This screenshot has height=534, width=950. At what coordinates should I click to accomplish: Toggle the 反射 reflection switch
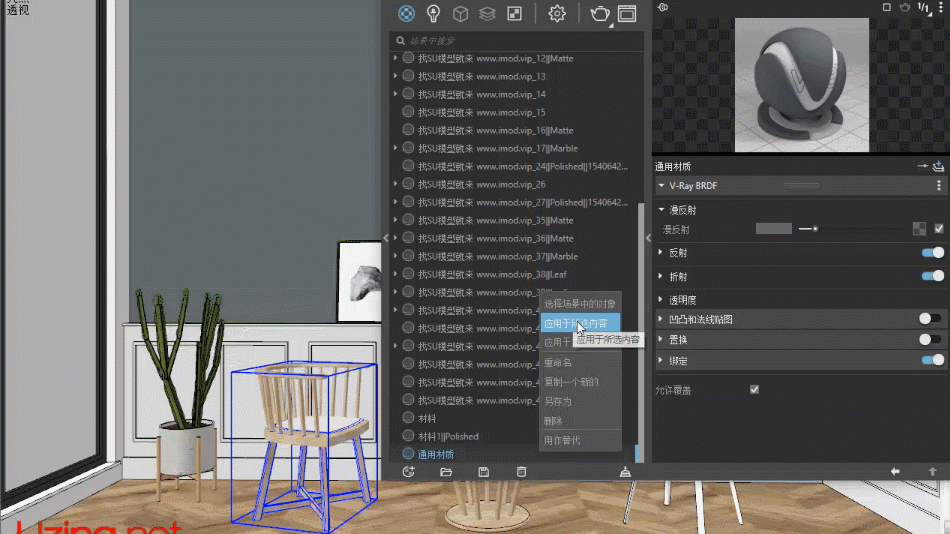(932, 253)
